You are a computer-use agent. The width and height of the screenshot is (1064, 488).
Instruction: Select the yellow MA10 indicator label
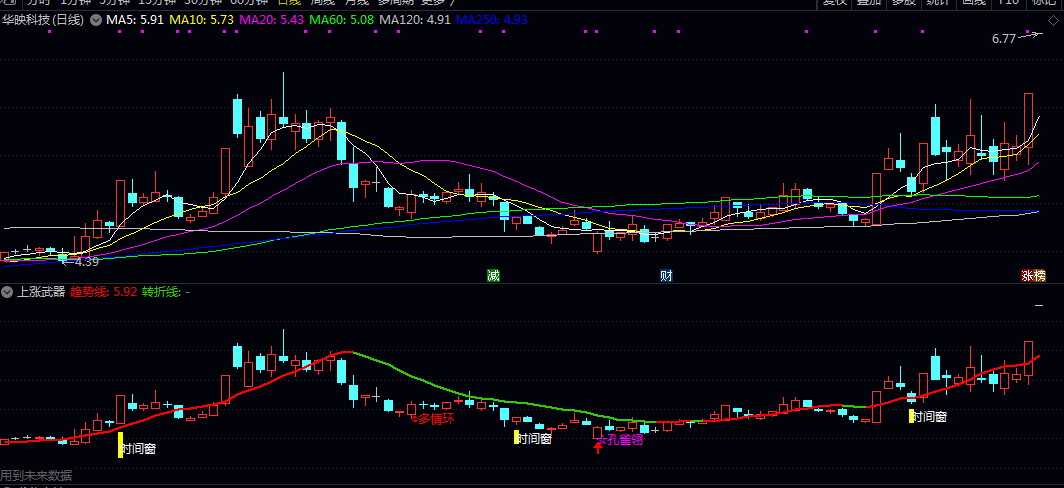[x=201, y=19]
